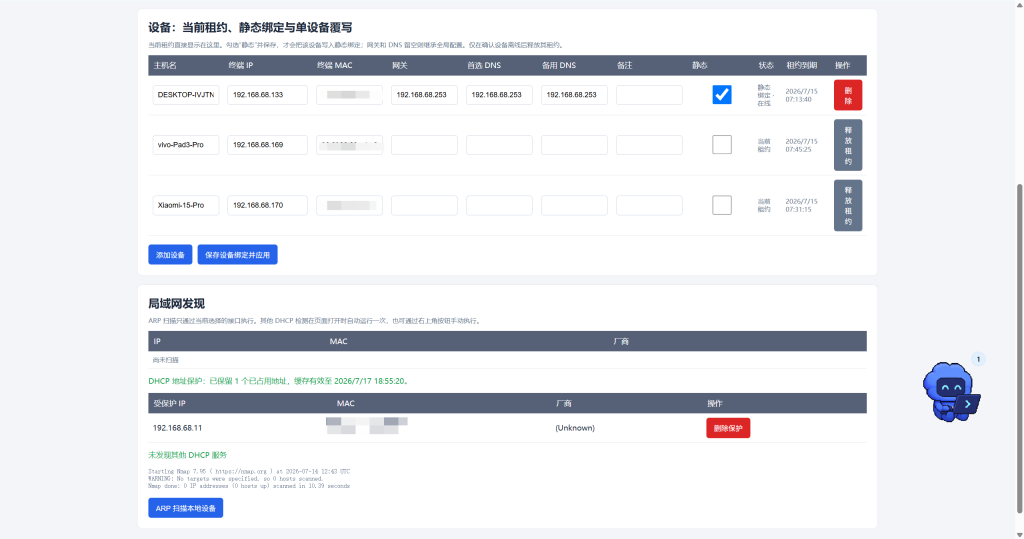The width and height of the screenshot is (1024, 539).
Task: Click the protected IP 192.168.68.11
Action: pyautogui.click(x=177, y=428)
